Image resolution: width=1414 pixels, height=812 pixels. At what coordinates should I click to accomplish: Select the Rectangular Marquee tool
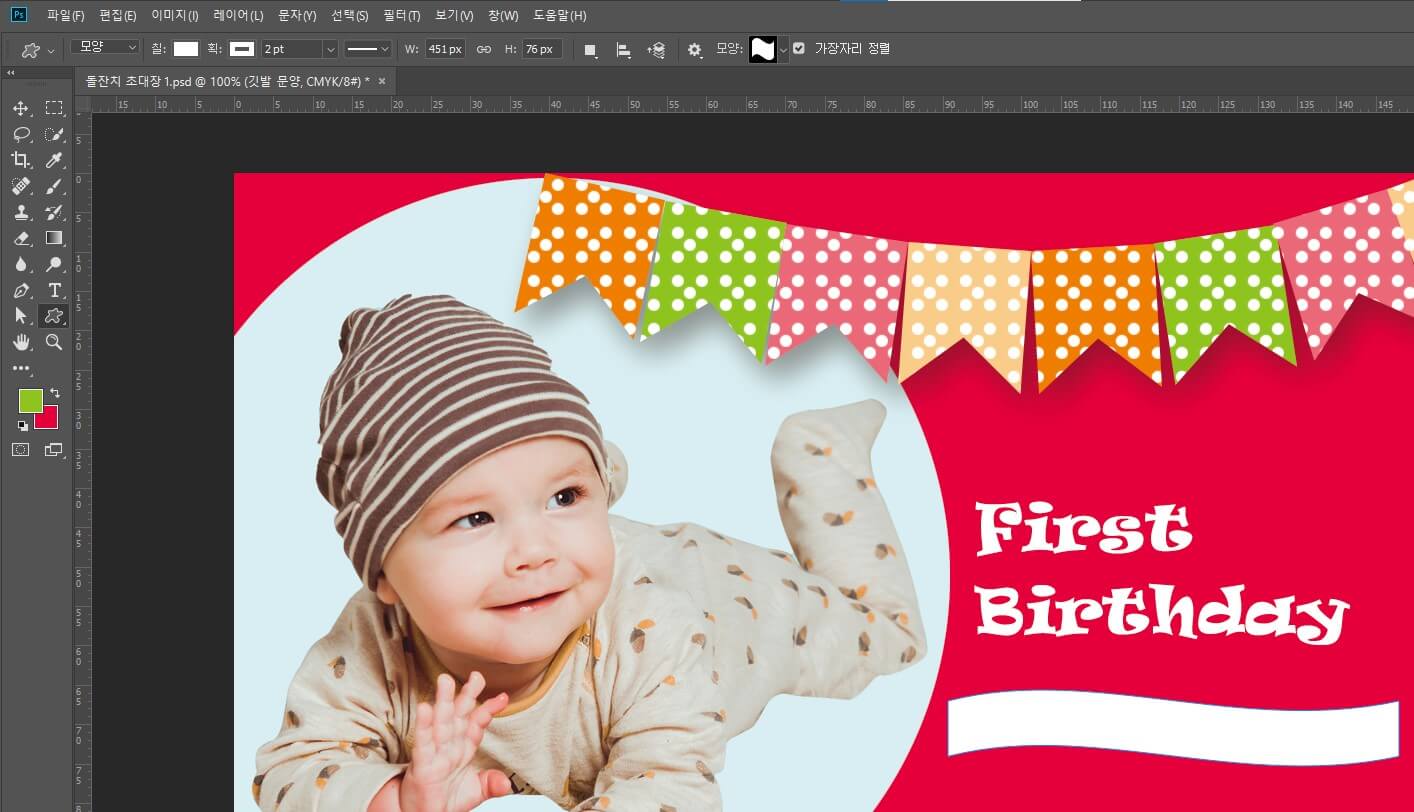click(54, 108)
